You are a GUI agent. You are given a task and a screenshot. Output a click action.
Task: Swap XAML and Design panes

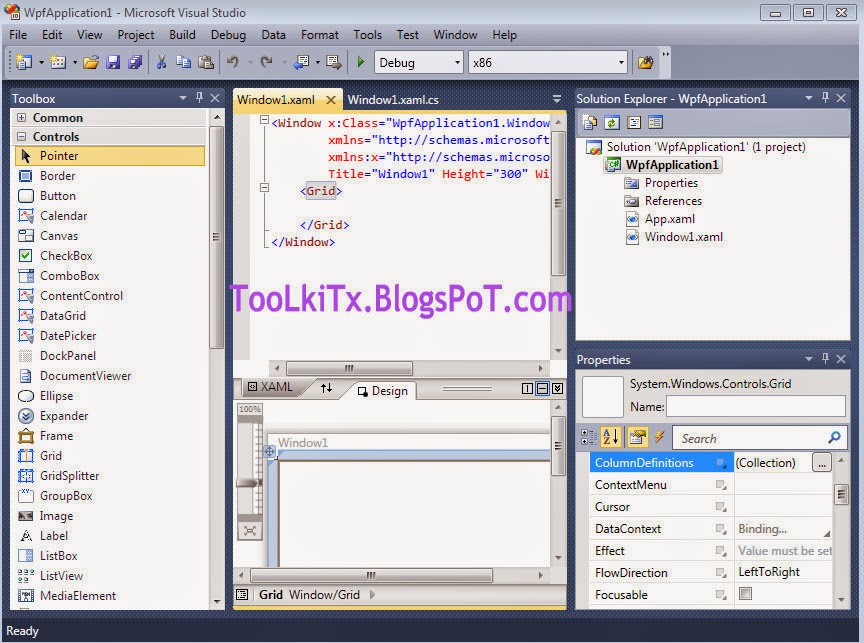(326, 388)
